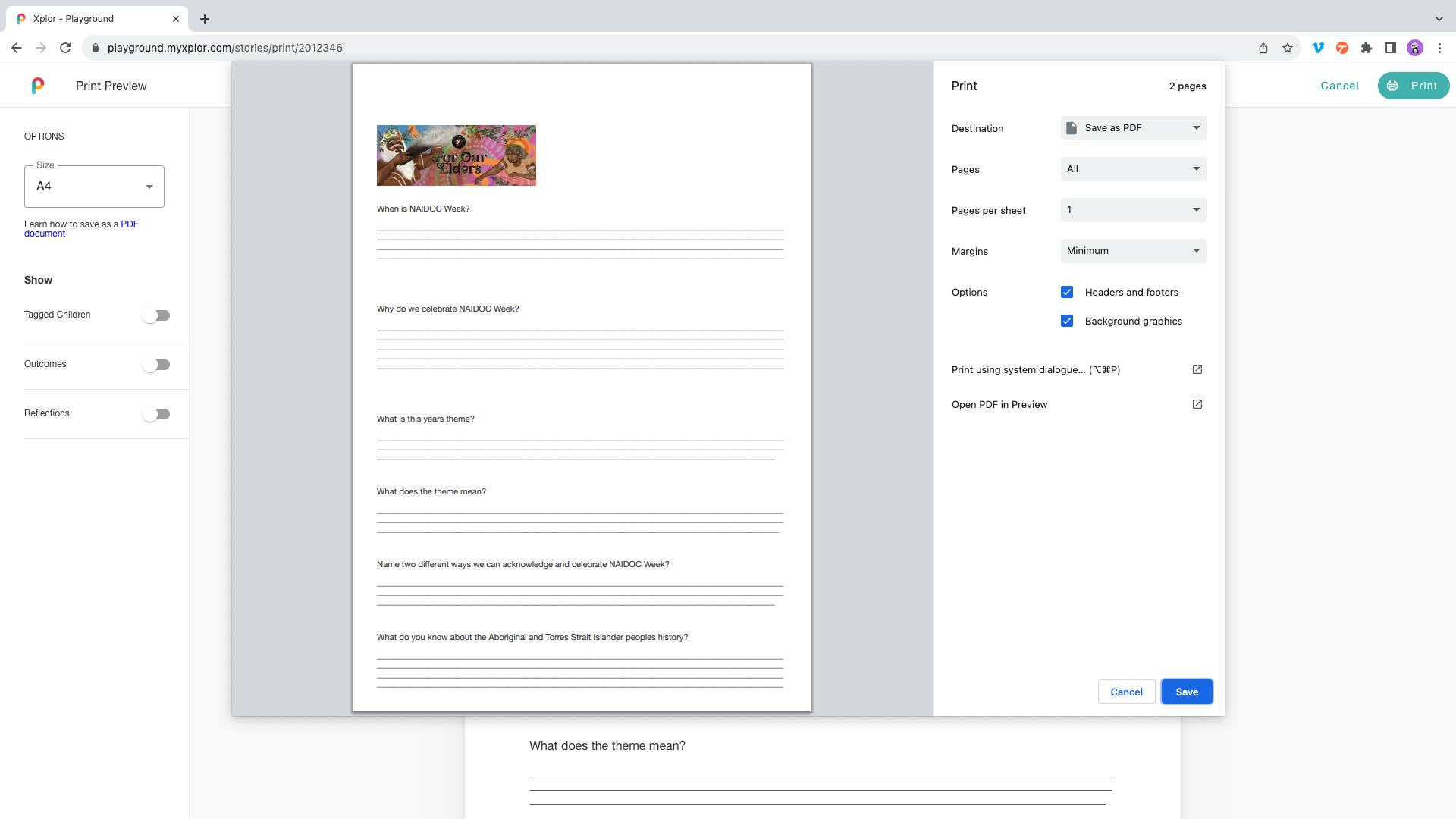Screen dimensions: 1456x819
Task: Select the Xplor - Playground browser tab
Action: [x=87, y=18]
